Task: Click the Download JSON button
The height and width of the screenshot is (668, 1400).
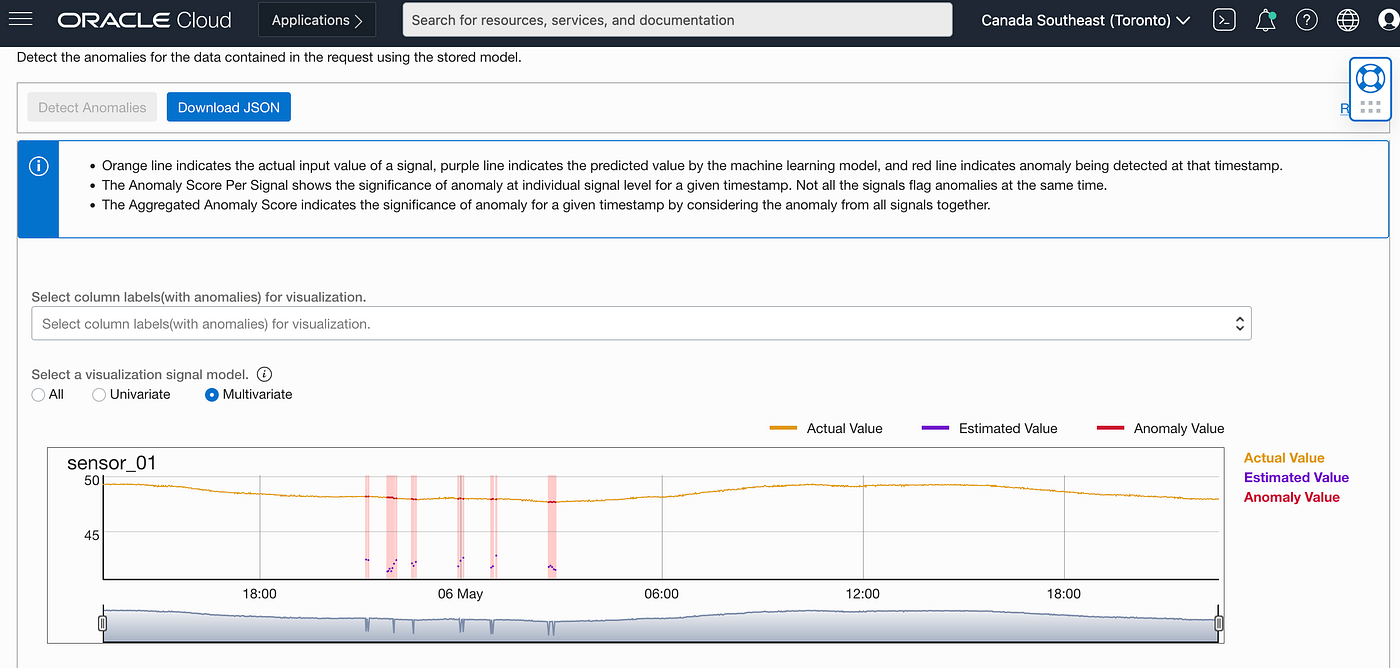Action: pos(228,106)
